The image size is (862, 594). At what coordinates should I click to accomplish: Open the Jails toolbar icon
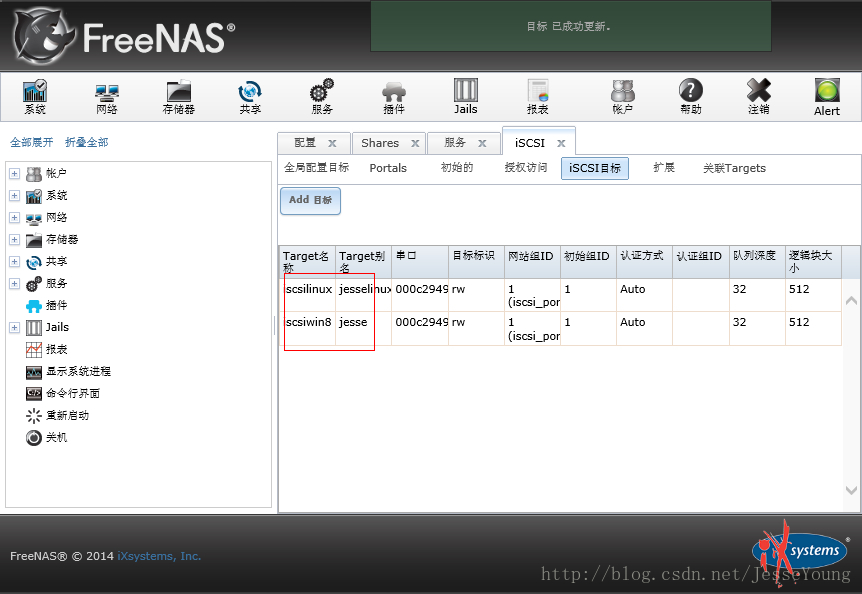466,97
